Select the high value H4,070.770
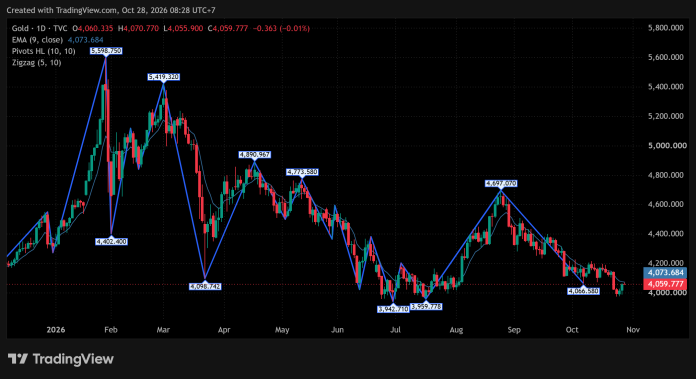The height and width of the screenshot is (379, 696). (x=138, y=28)
